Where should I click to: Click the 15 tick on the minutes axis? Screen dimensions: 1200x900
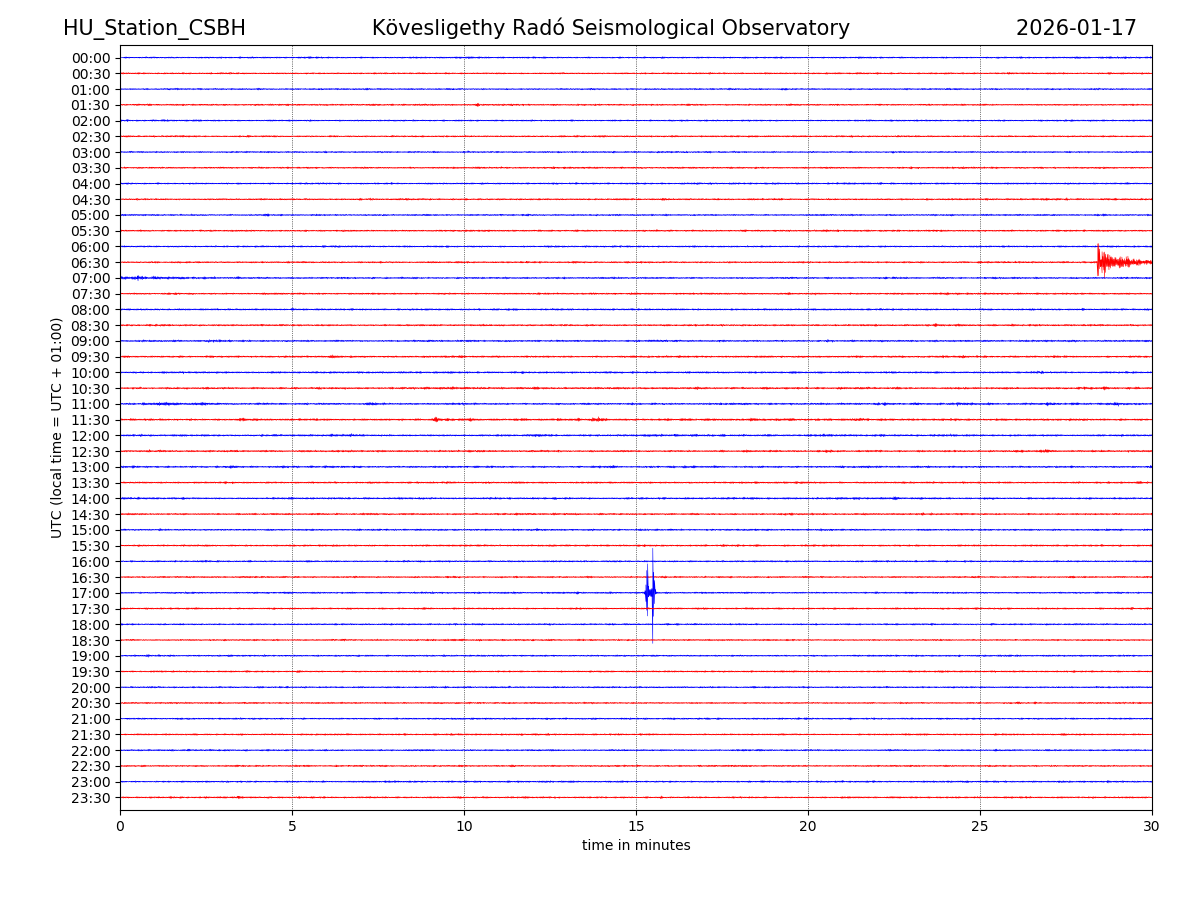(636, 826)
